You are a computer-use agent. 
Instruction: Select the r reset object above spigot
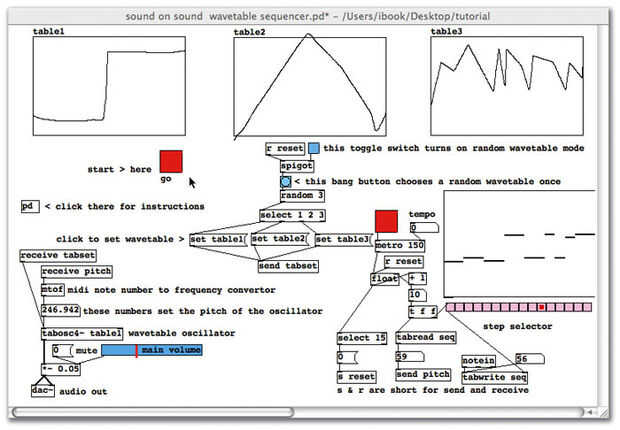click(285, 149)
